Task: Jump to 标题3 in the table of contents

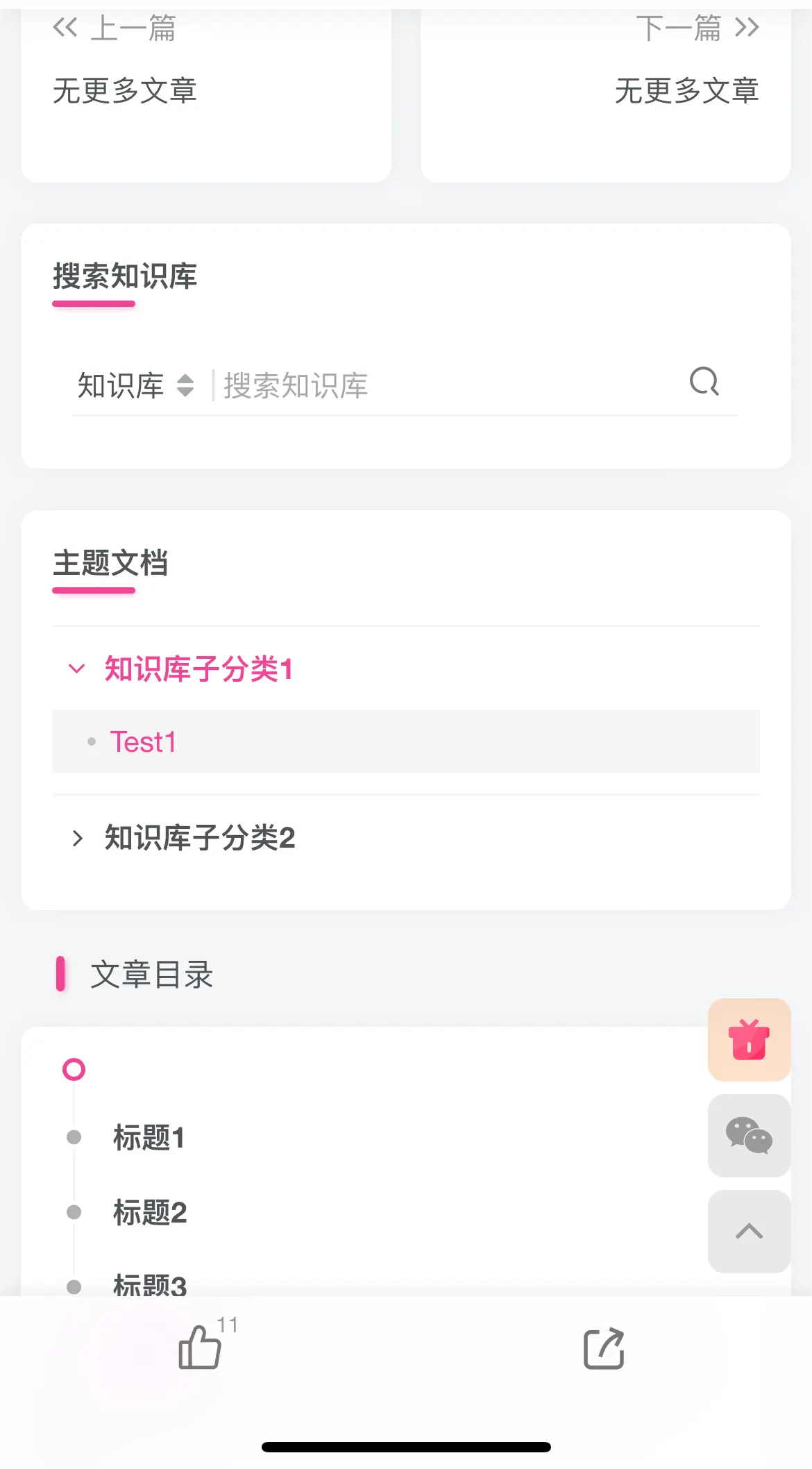Action: 150,1284
